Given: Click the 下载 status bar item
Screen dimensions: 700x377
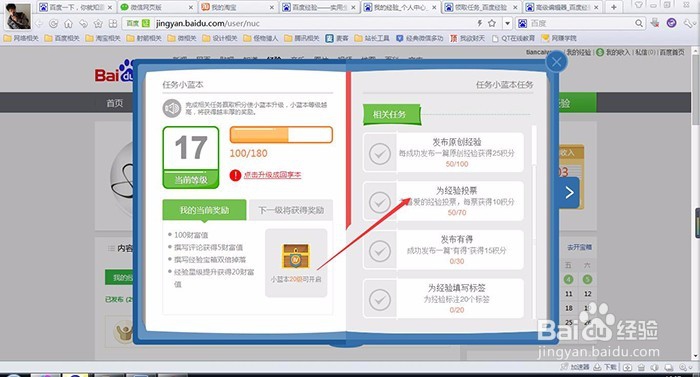Looking at the screenshot, I should click(x=606, y=367).
